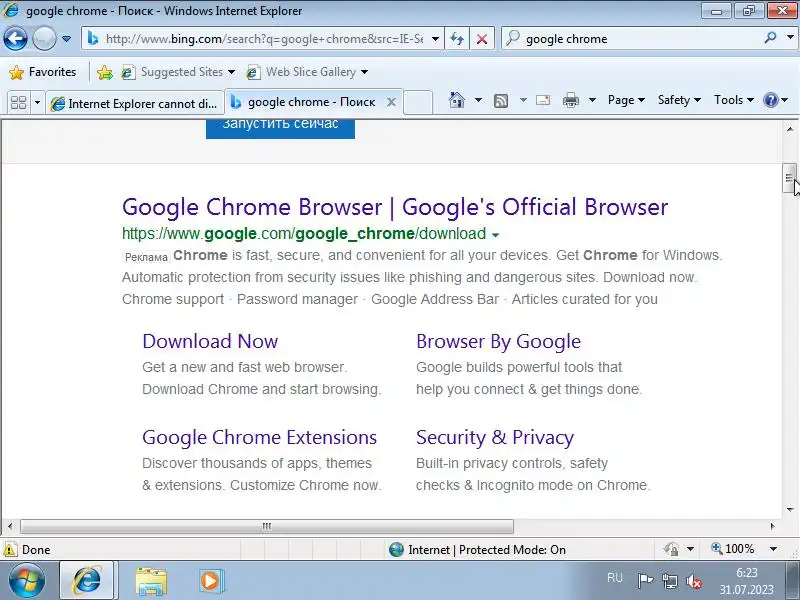Open the 100% zoom level button
800x600 pixels.
733,549
